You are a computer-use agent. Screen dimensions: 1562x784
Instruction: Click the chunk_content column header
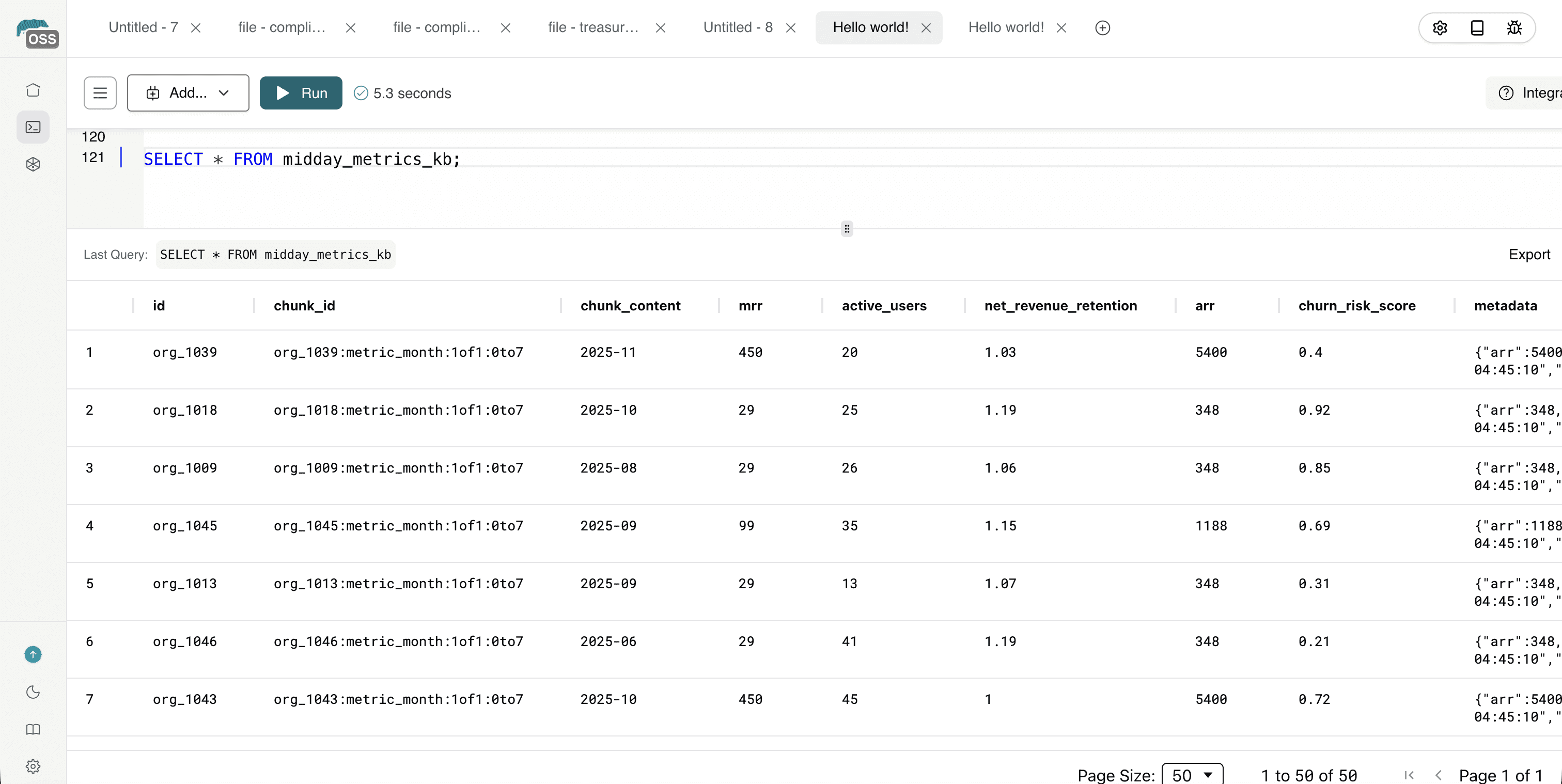pyautogui.click(x=630, y=306)
